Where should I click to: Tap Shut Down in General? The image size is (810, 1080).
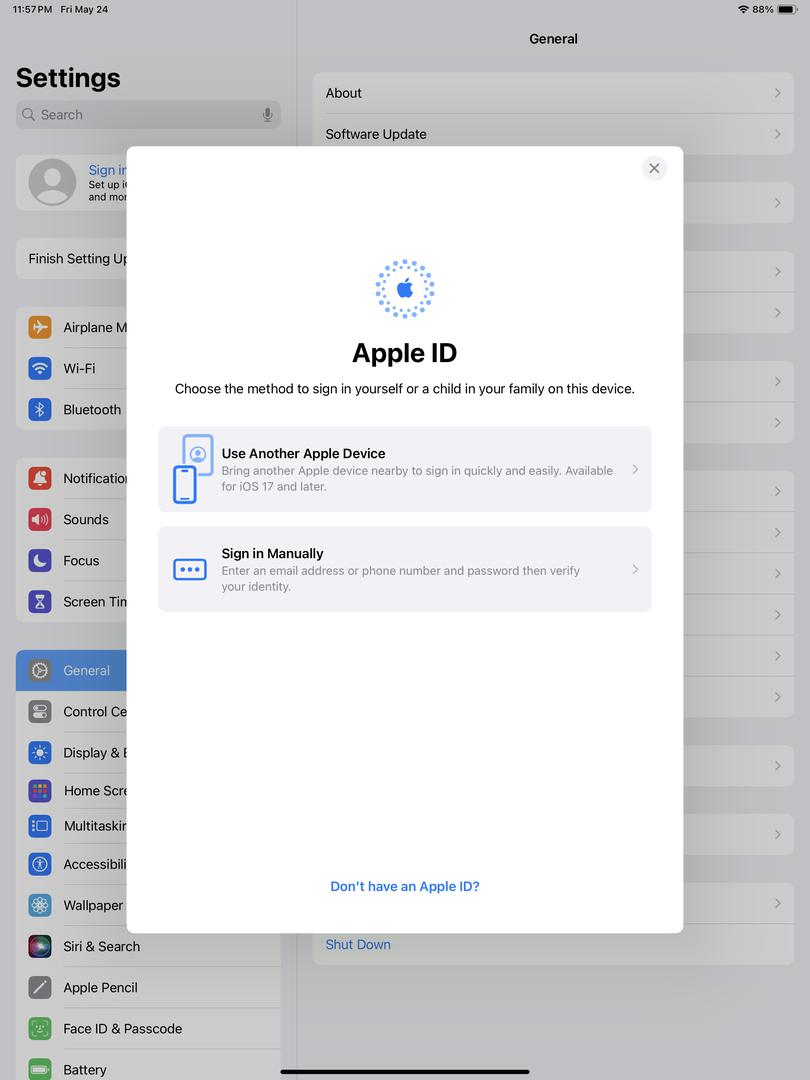coord(357,945)
